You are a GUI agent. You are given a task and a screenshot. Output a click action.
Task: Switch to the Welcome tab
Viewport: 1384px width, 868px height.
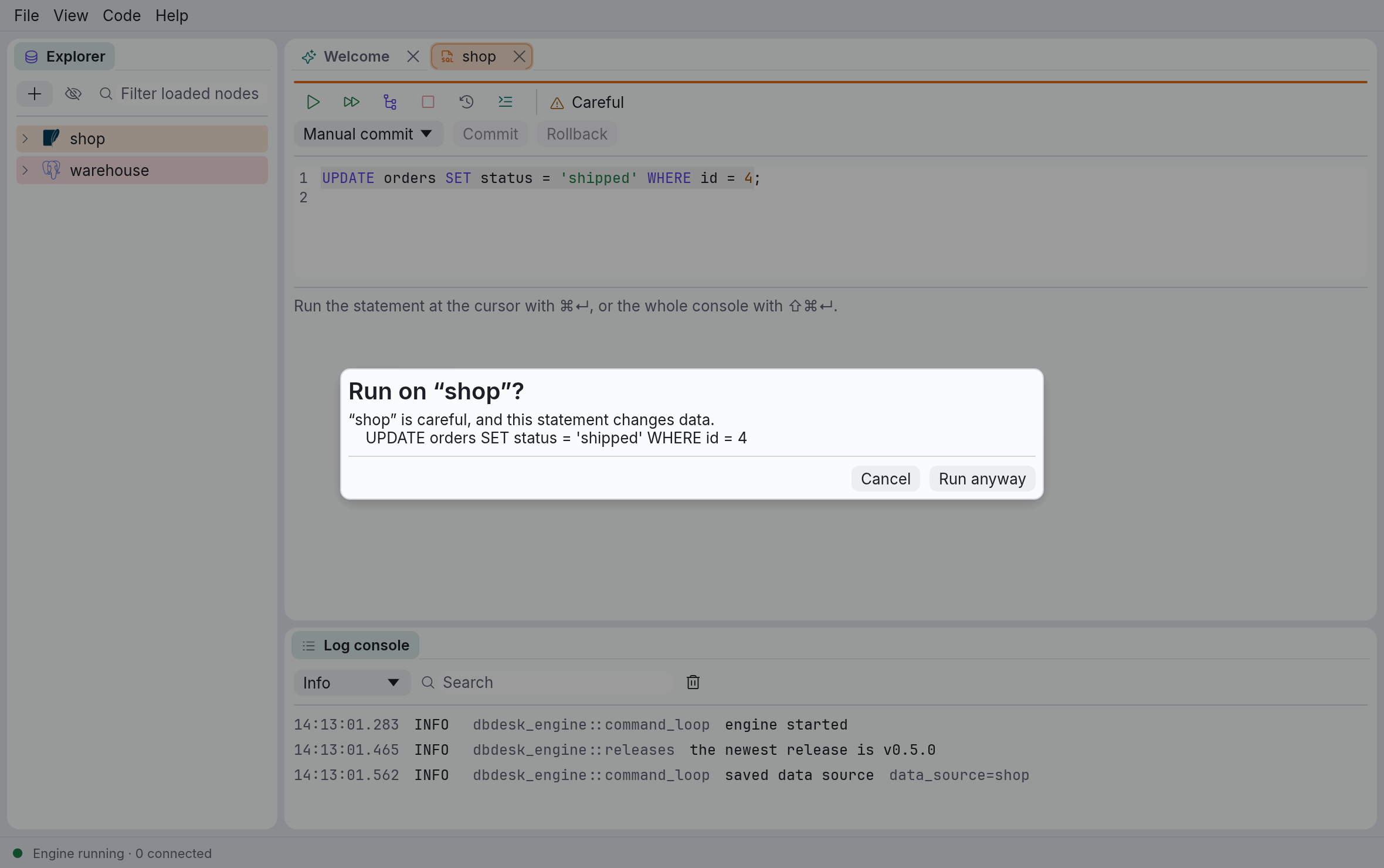click(x=356, y=56)
